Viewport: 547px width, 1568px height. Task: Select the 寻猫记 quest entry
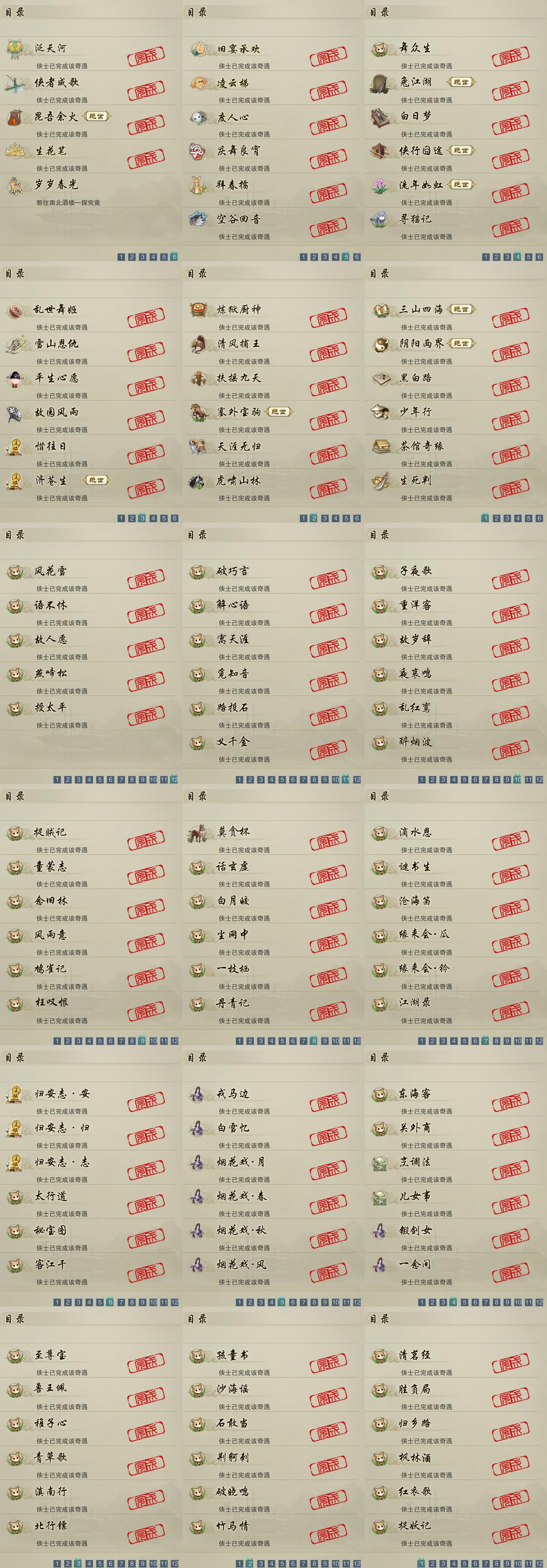click(x=415, y=219)
